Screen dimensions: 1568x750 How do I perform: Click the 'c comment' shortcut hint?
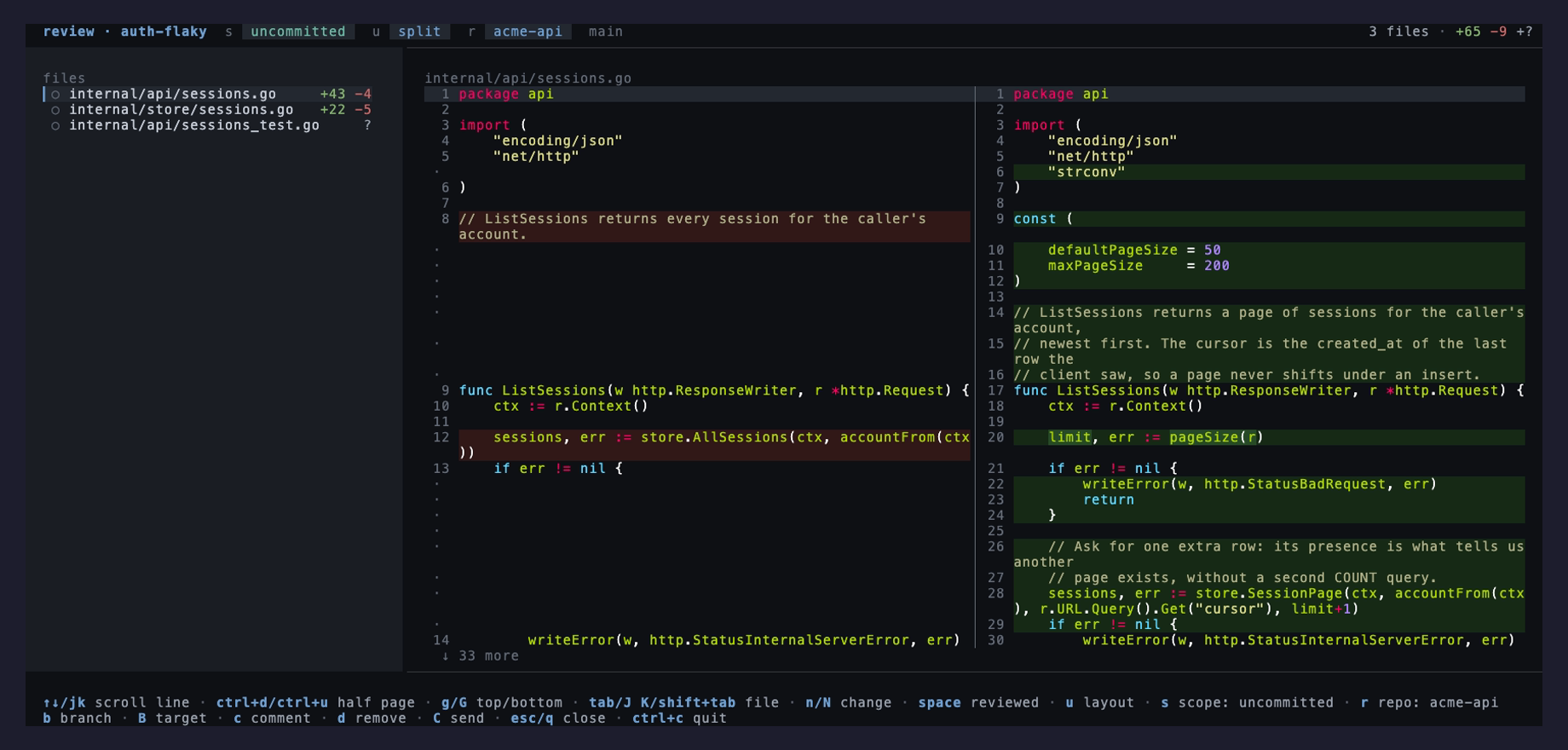272,718
